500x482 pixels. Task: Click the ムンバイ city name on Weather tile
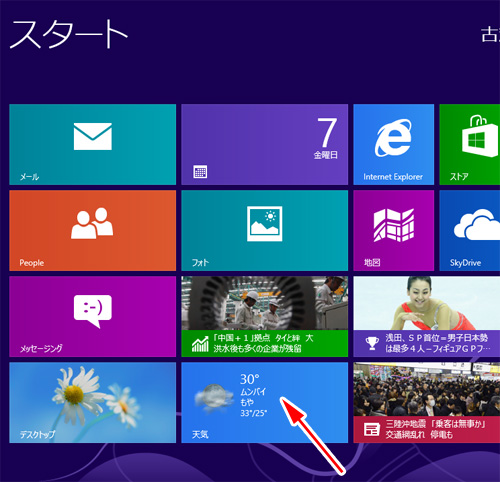coord(253,391)
